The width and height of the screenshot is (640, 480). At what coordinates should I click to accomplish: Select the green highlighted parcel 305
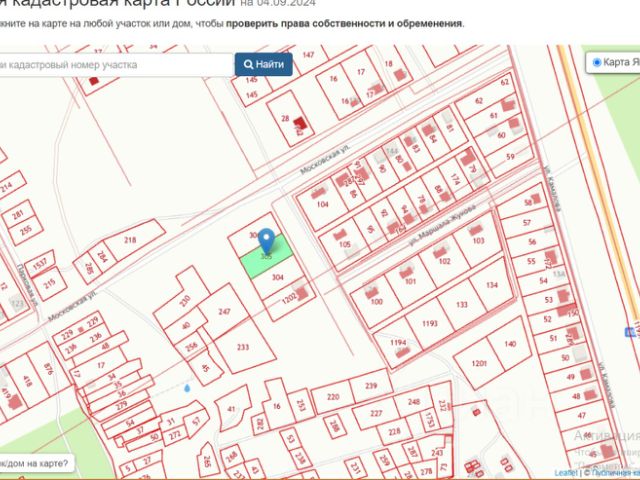click(x=266, y=258)
